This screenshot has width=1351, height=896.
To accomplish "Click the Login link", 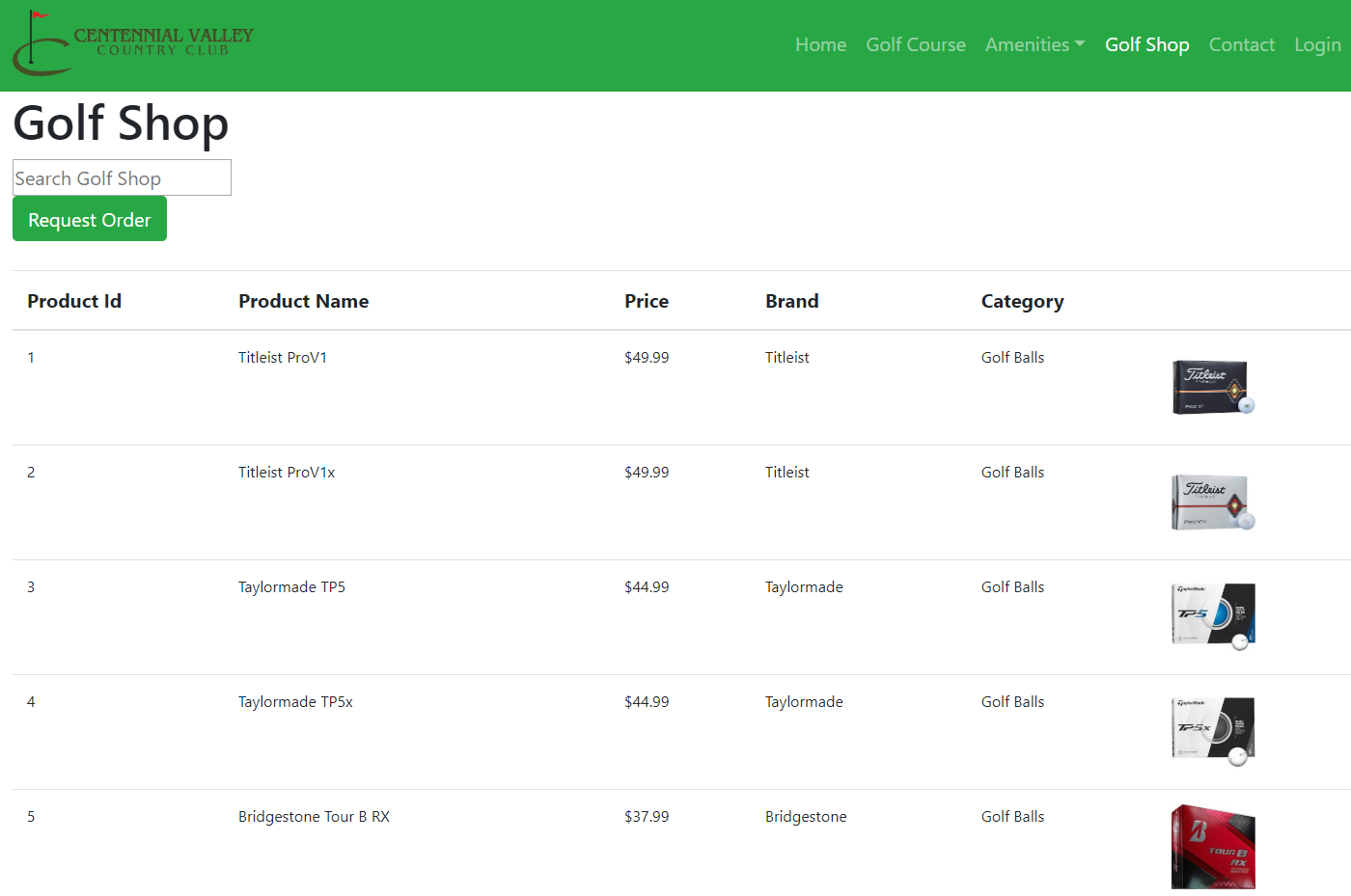I will tap(1317, 44).
